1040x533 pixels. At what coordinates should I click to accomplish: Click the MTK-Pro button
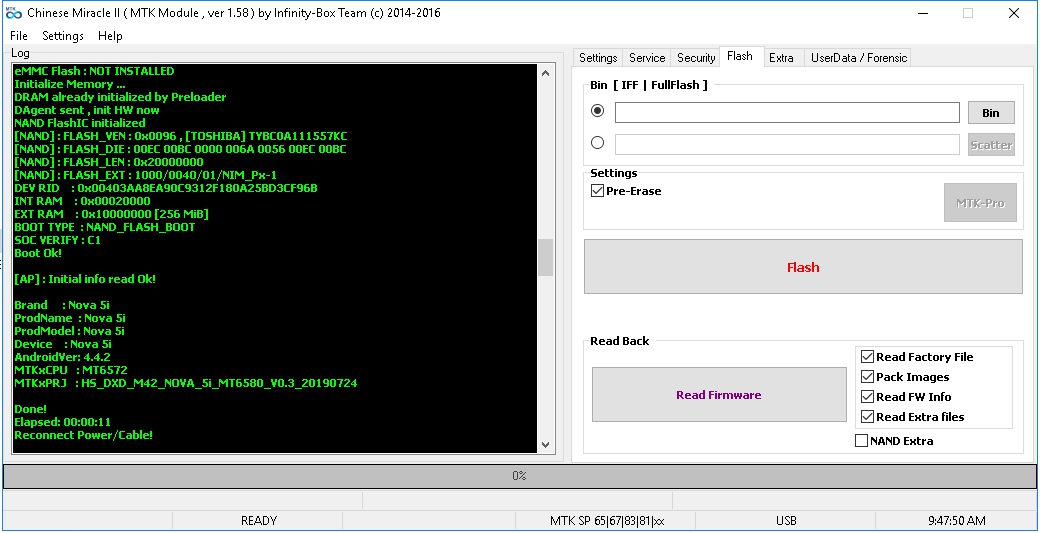pos(980,203)
